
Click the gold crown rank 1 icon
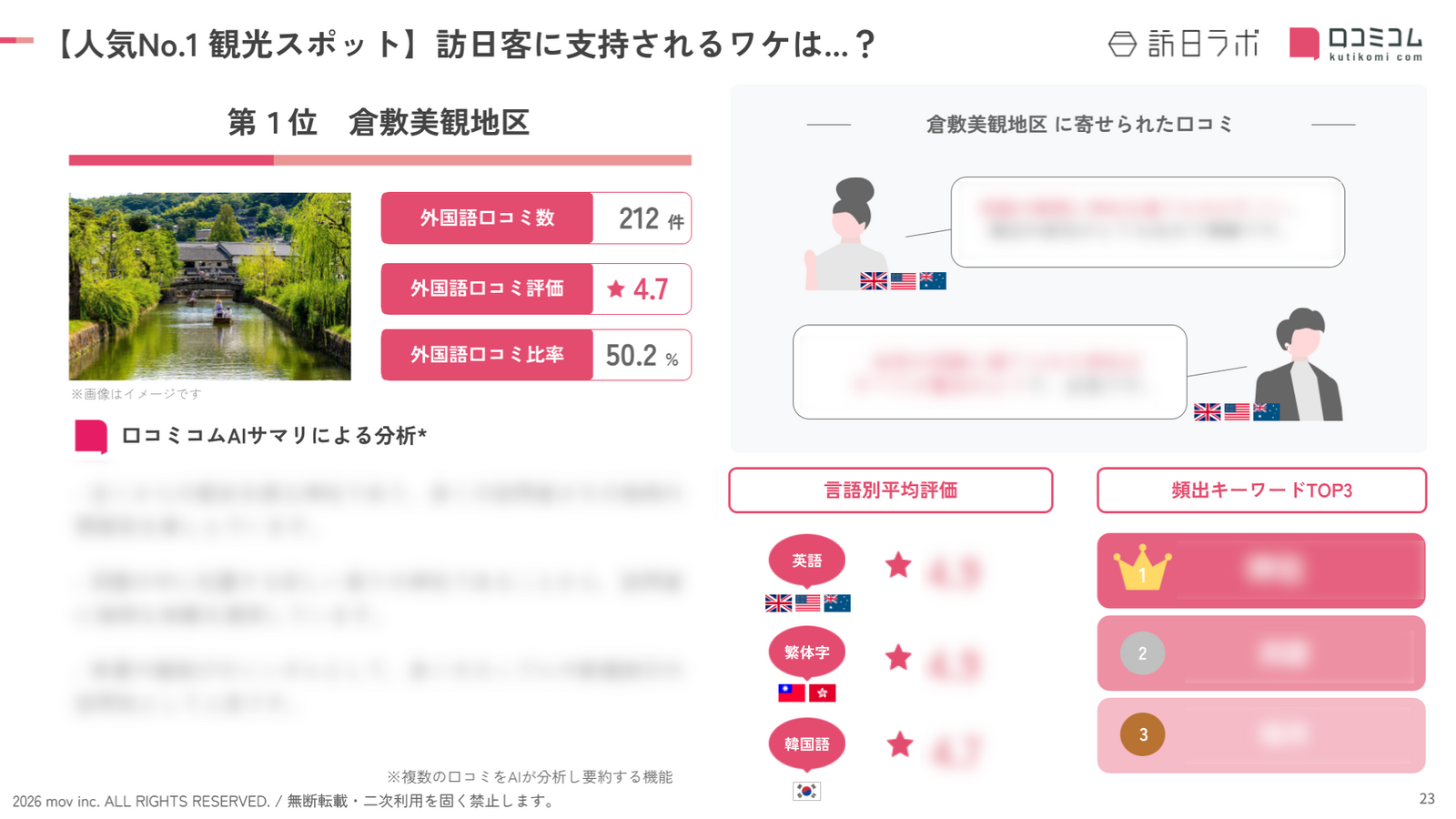[x=1142, y=569]
